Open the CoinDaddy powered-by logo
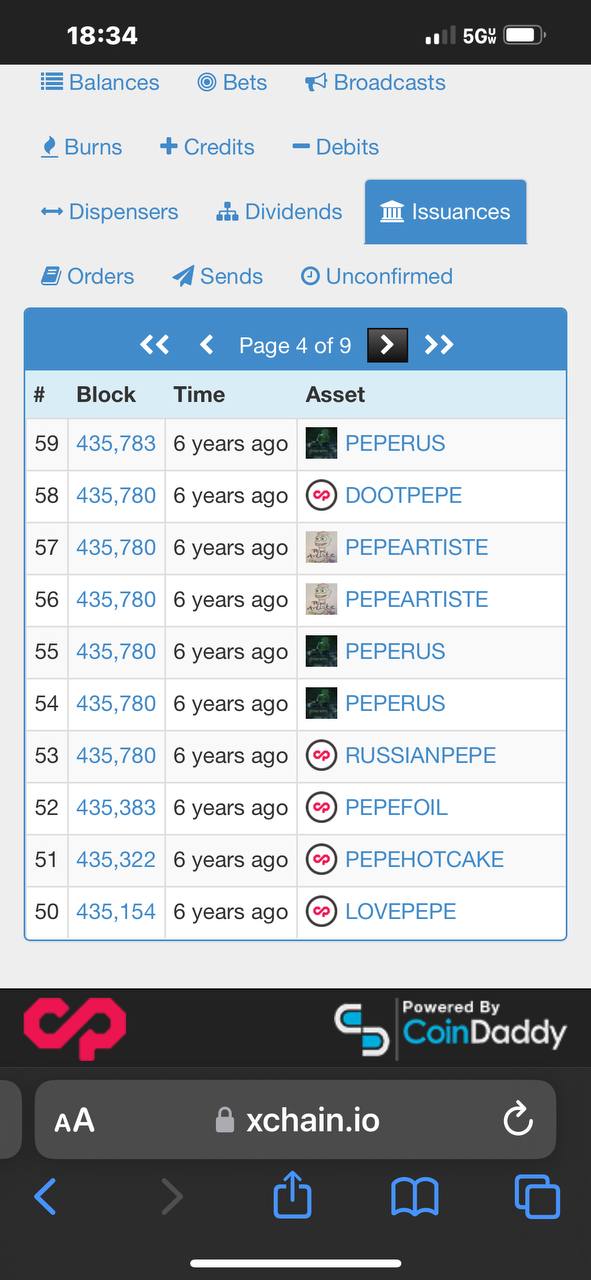Viewport: 591px width, 1280px height. 450,1027
